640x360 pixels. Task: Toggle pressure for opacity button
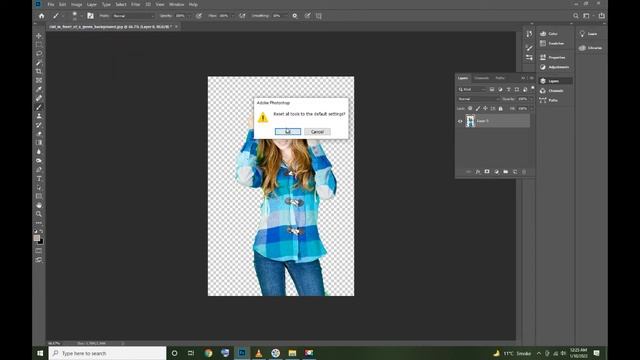(199, 16)
